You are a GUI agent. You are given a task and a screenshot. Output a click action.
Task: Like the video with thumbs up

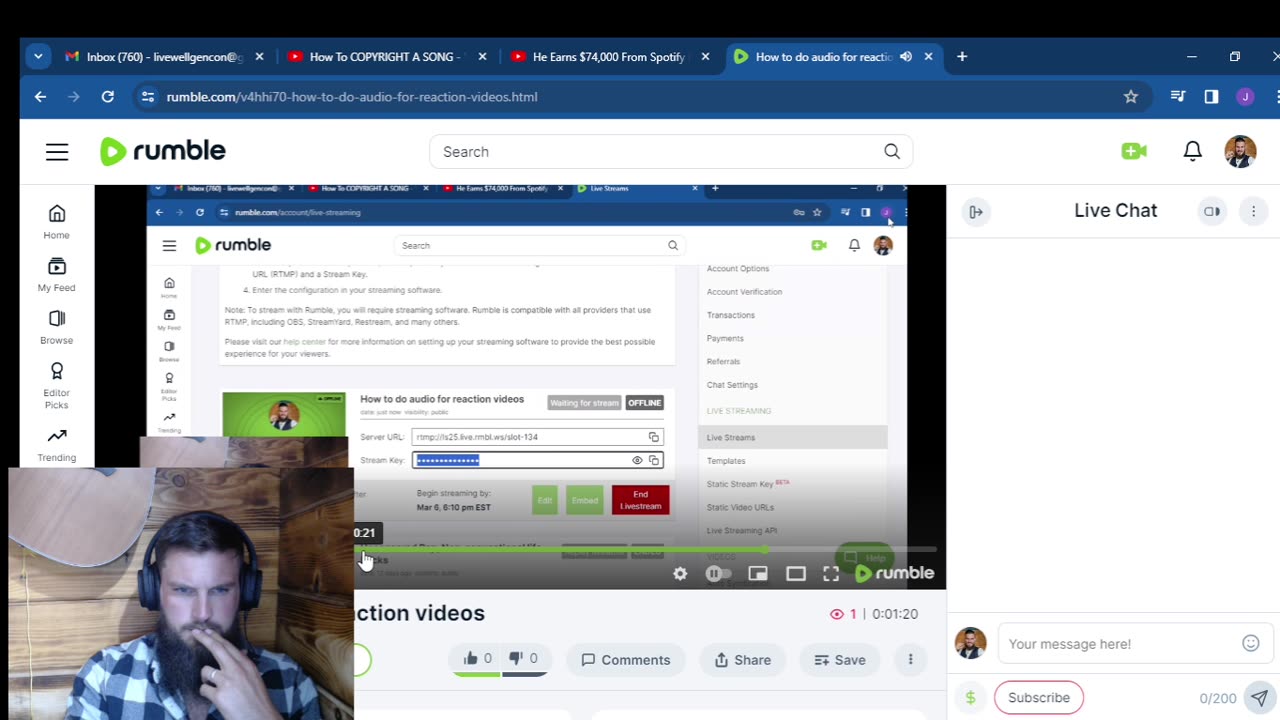click(x=477, y=659)
